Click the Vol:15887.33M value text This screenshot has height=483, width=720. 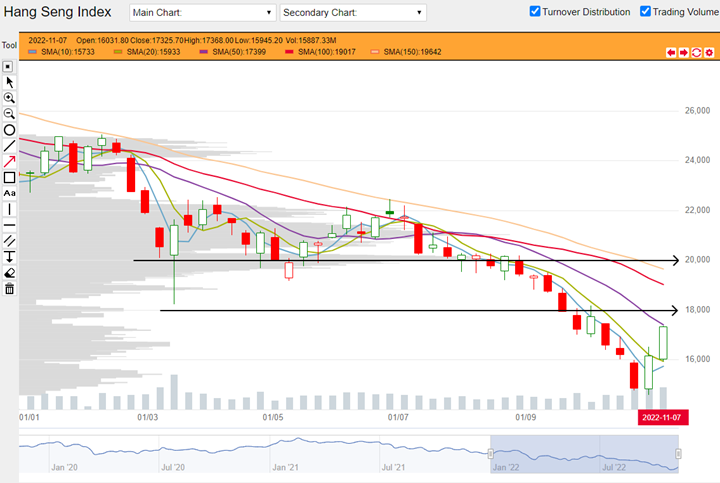[x=311, y=40]
